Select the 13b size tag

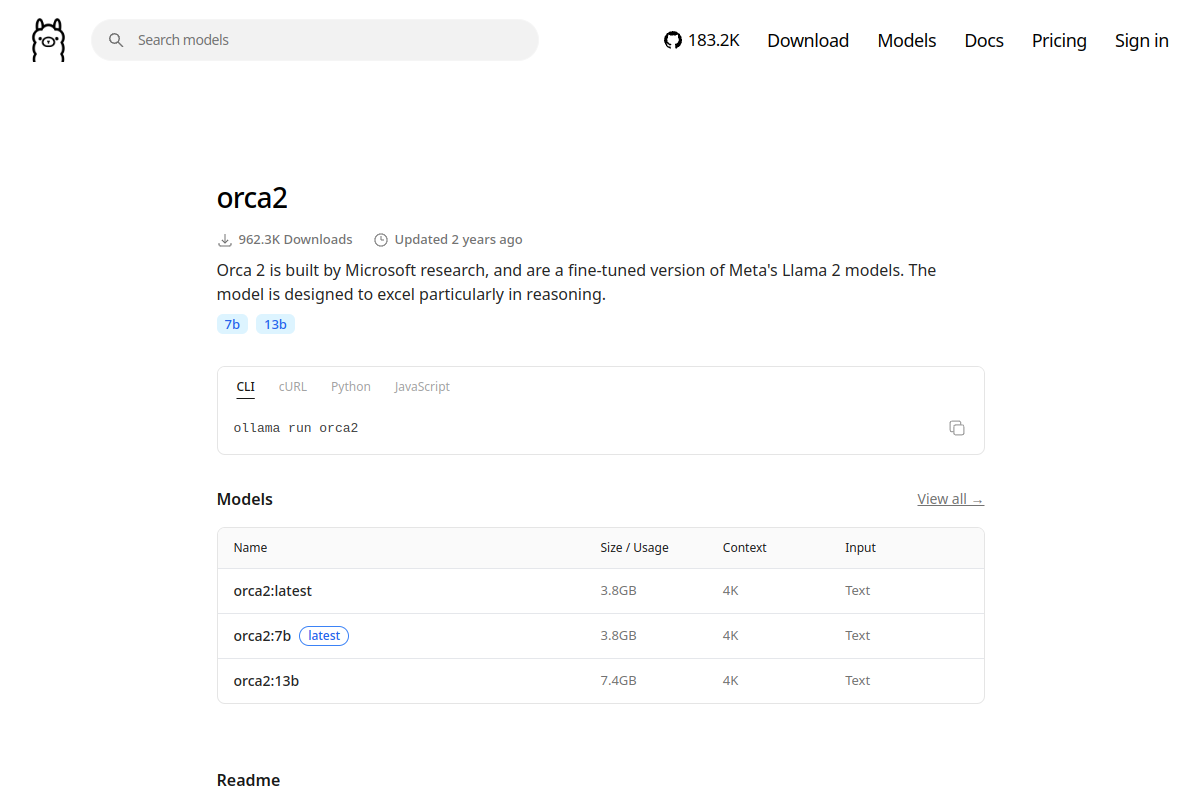coord(275,324)
